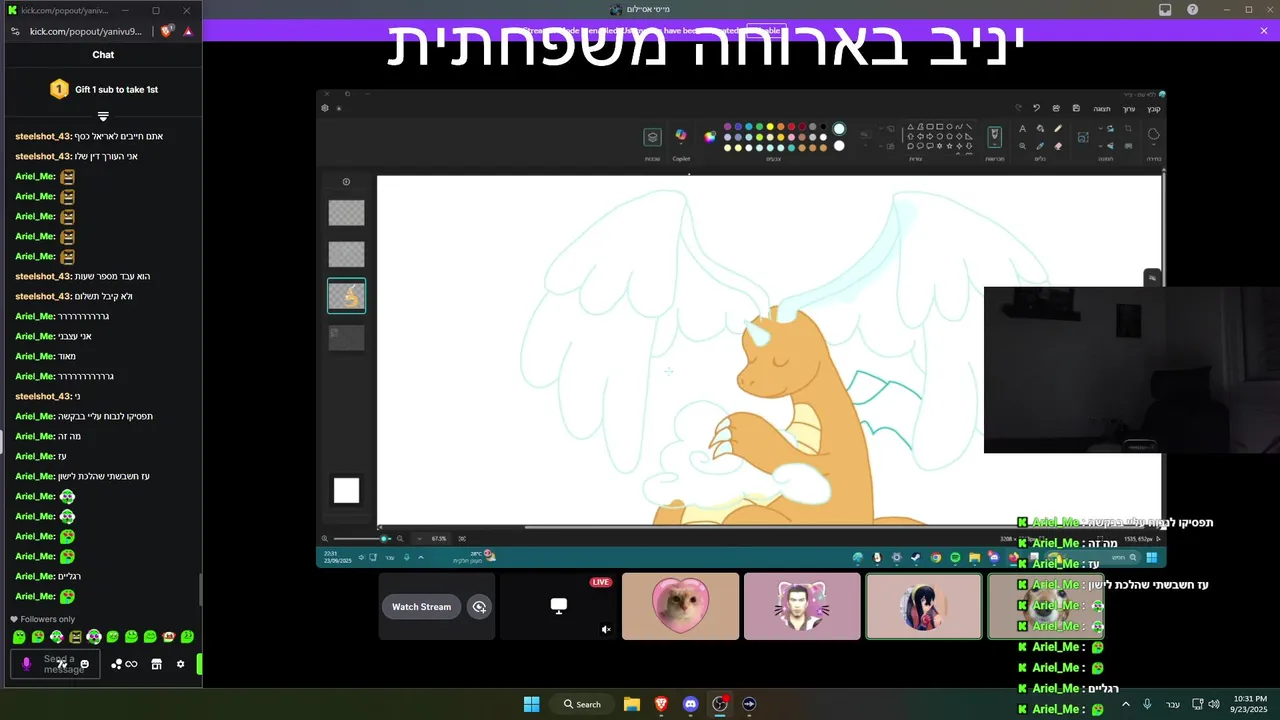This screenshot has width=1280, height=720.
Task: Click the infinity icon below chat
Action: tap(131, 664)
